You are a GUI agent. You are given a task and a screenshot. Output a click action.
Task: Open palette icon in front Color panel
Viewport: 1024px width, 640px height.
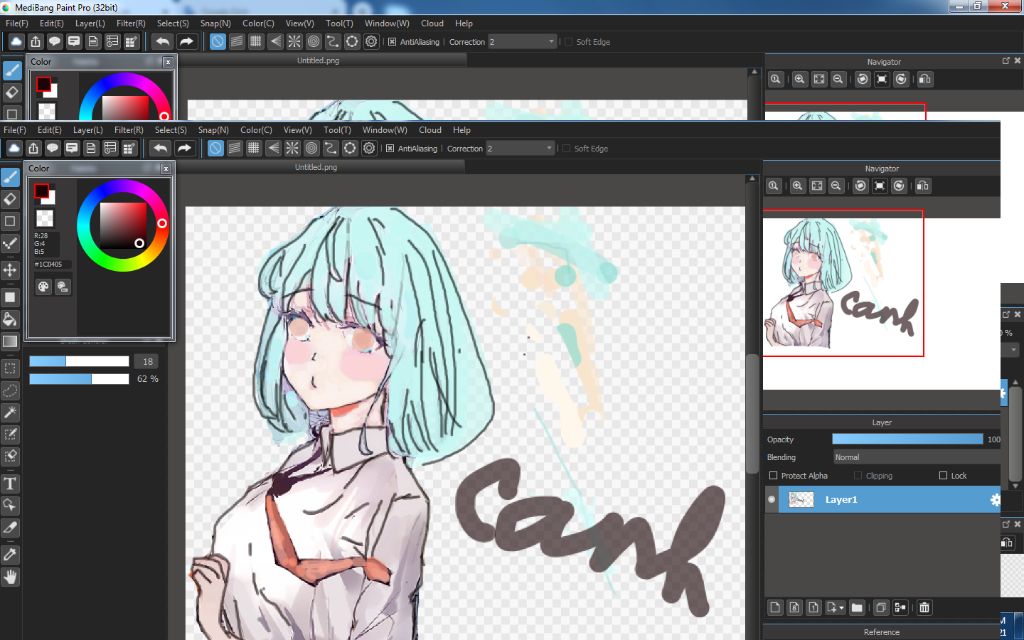pyautogui.click(x=43, y=287)
